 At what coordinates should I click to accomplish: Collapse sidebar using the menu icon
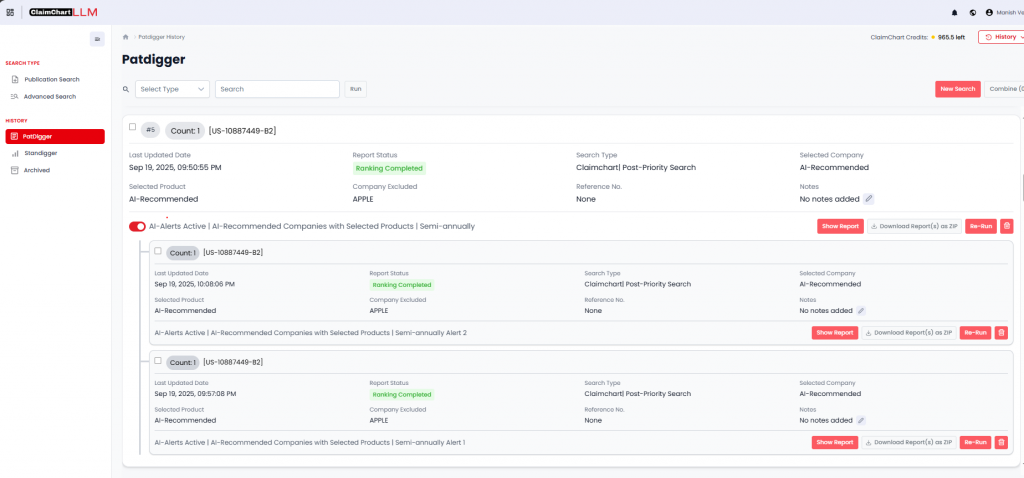coord(97,39)
